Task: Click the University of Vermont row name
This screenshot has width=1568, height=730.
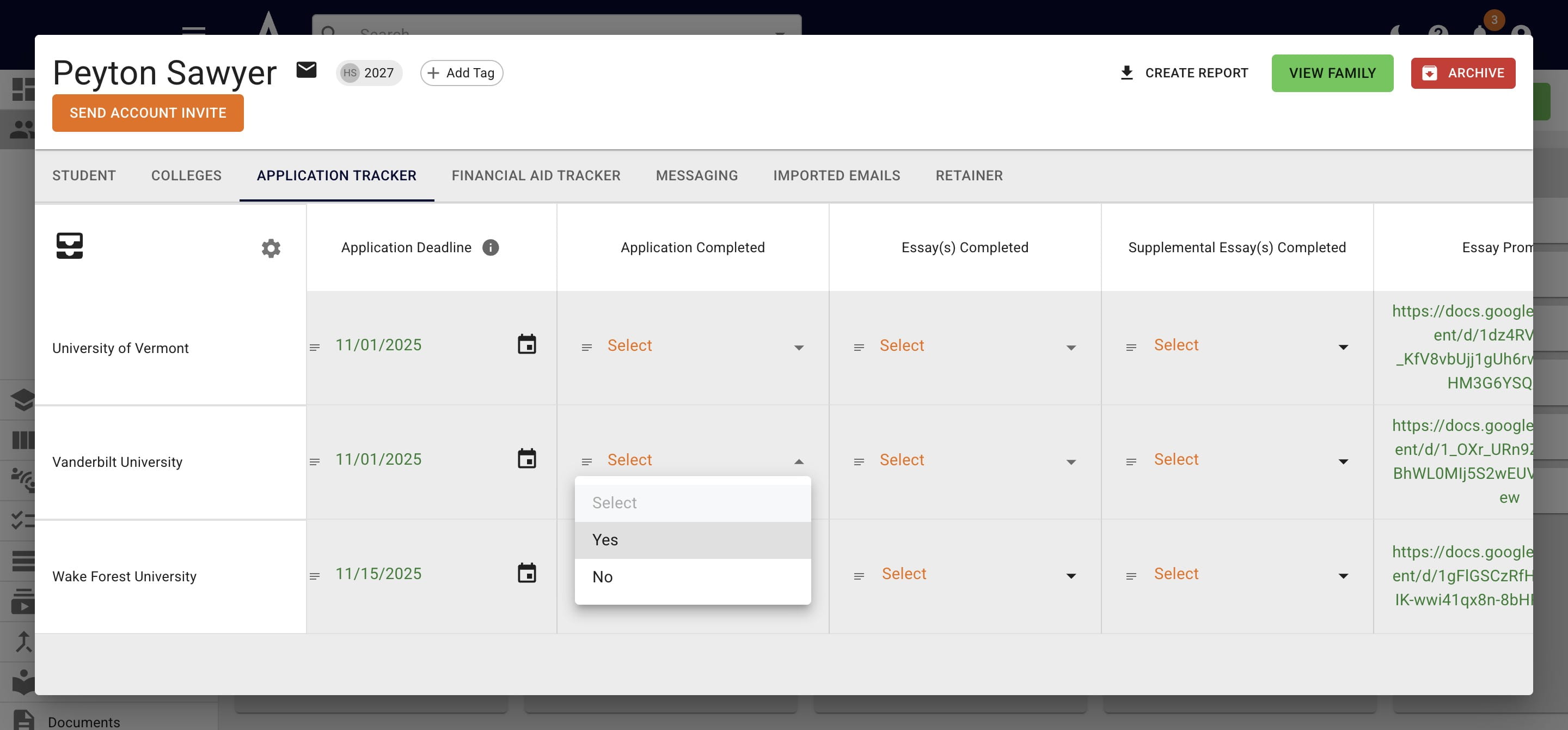Action: point(120,348)
